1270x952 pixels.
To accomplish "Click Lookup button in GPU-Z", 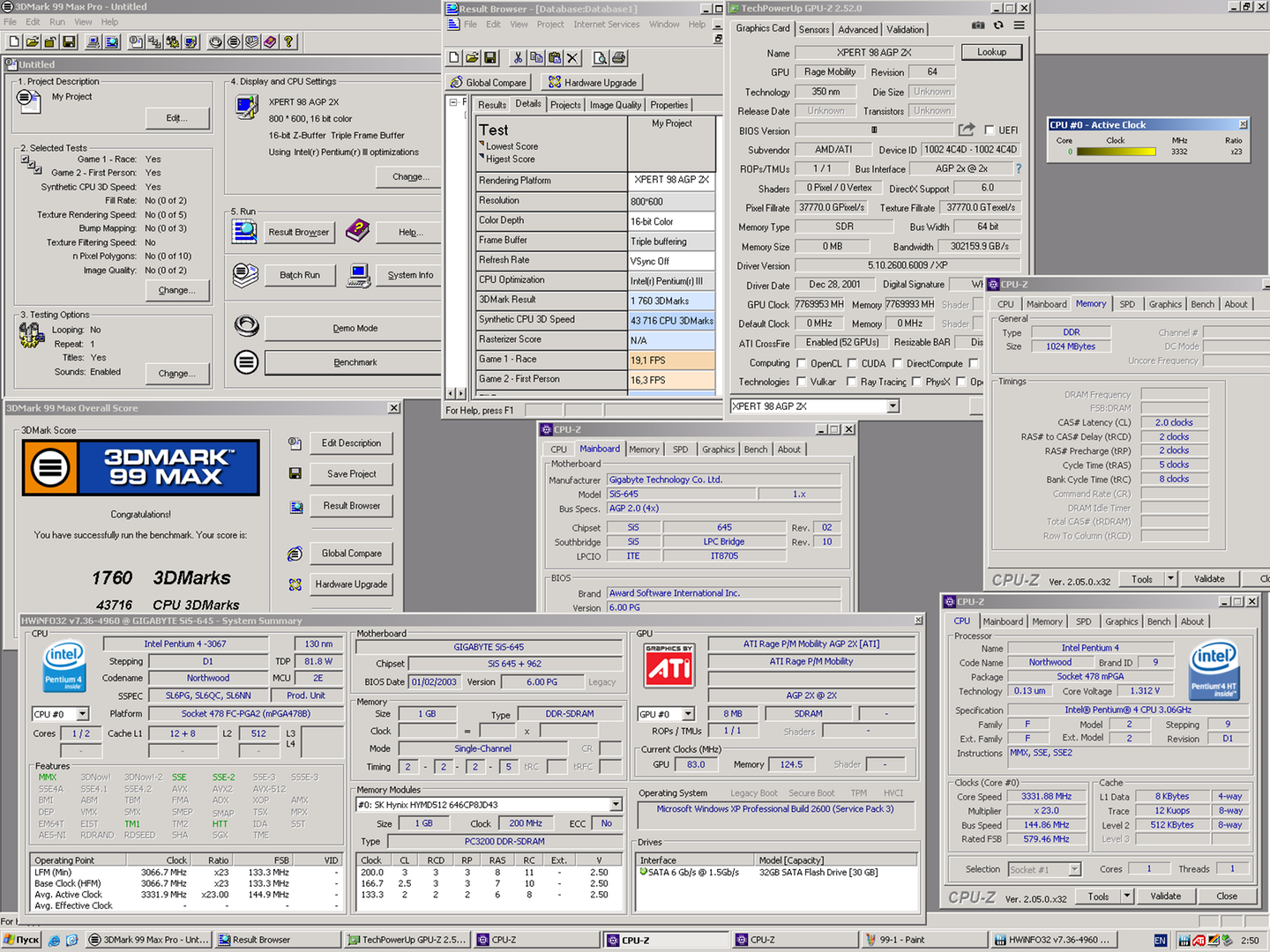I will [991, 52].
